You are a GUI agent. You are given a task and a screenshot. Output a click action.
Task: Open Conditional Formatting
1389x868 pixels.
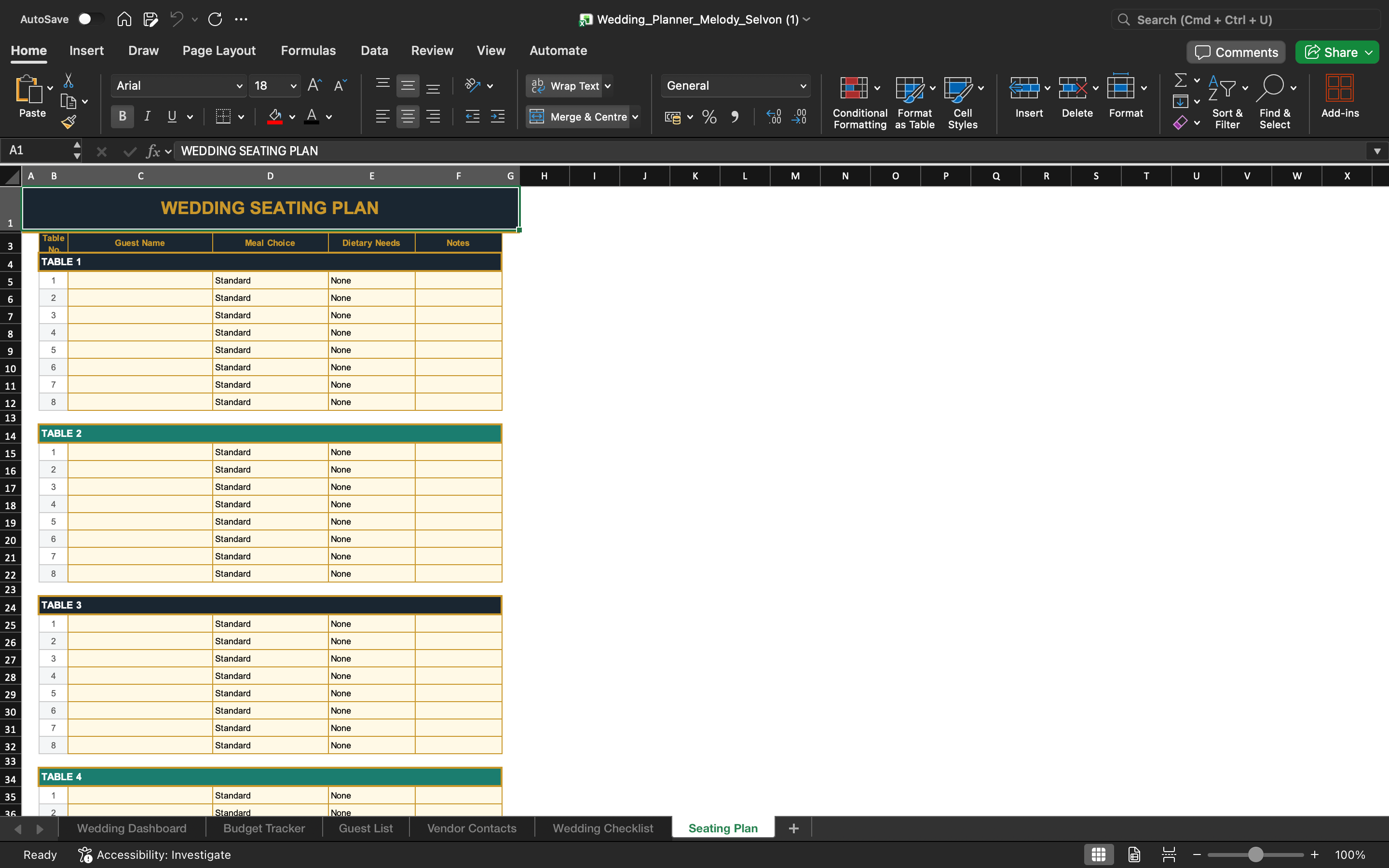[x=860, y=103]
